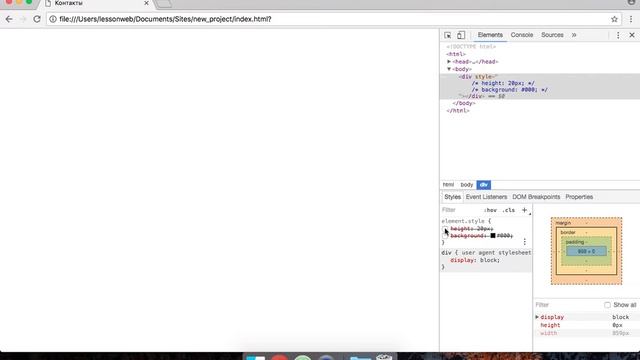Click the /* background: #000; */ comment line
The height and width of the screenshot is (360, 640).
pos(509,90)
